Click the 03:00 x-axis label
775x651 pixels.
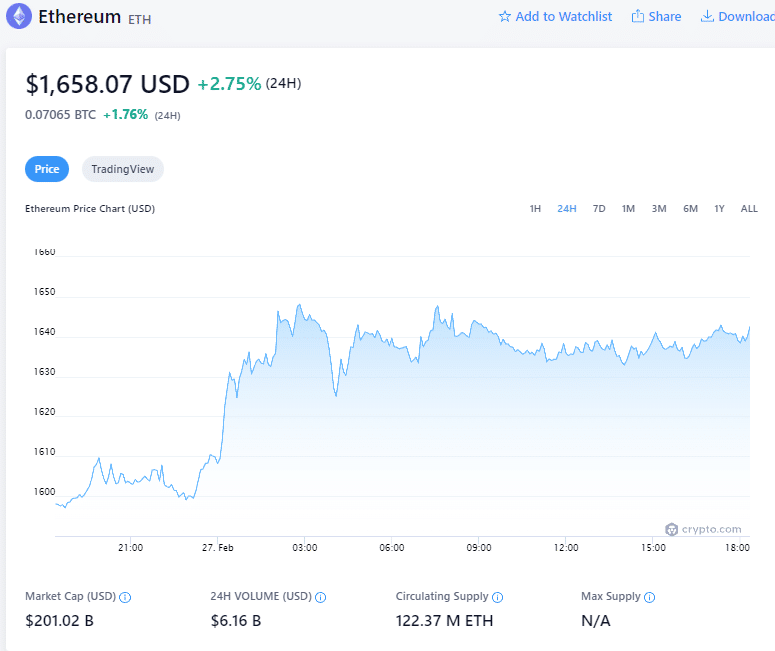click(305, 548)
